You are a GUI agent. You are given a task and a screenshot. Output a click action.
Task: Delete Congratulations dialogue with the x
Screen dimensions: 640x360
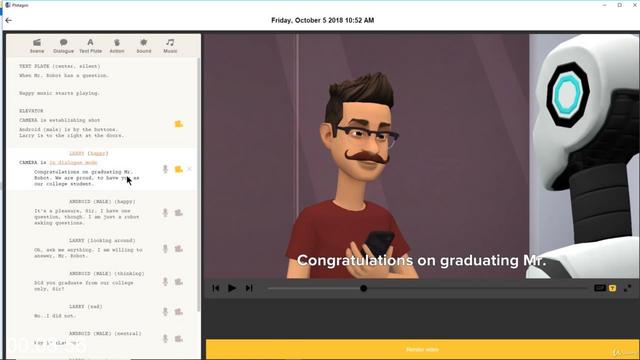coord(189,169)
